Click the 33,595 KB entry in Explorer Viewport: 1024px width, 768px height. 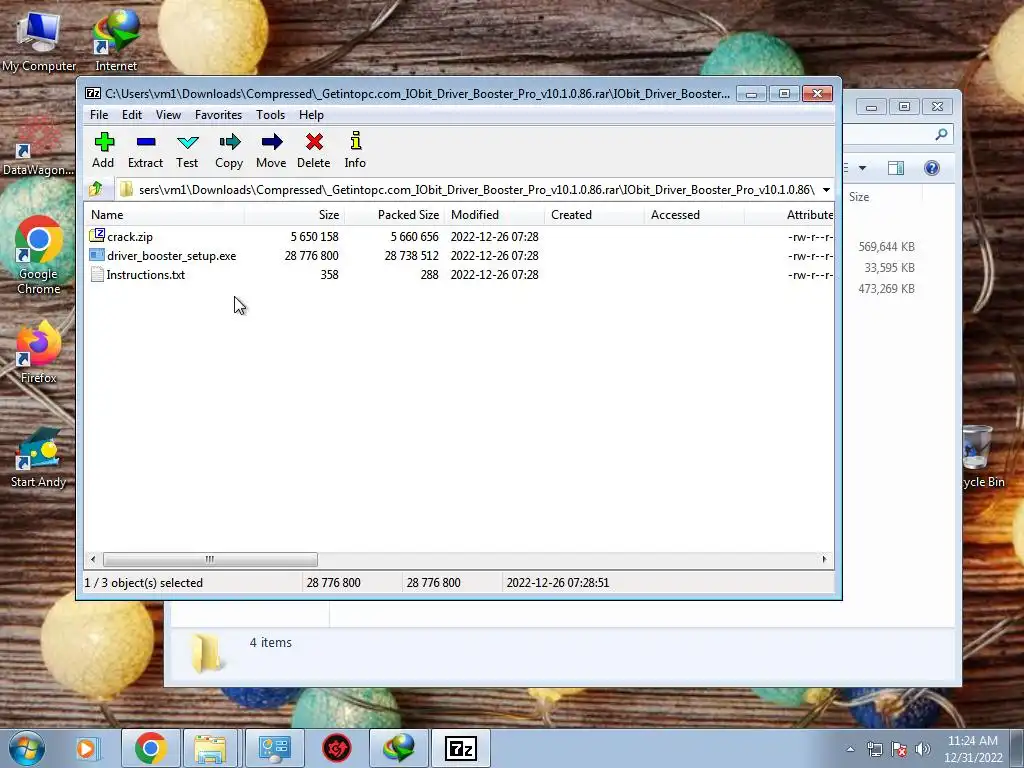889,268
